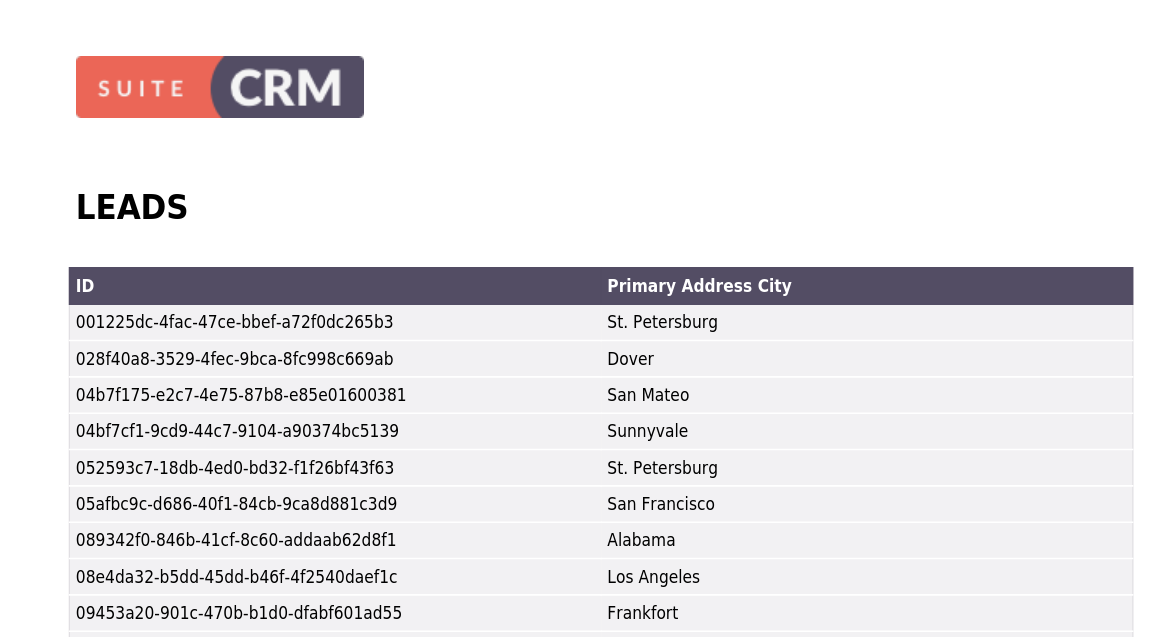Viewport: 1159px width, 637px height.
Task: Click the Alabama city cell
Action: coord(641,540)
